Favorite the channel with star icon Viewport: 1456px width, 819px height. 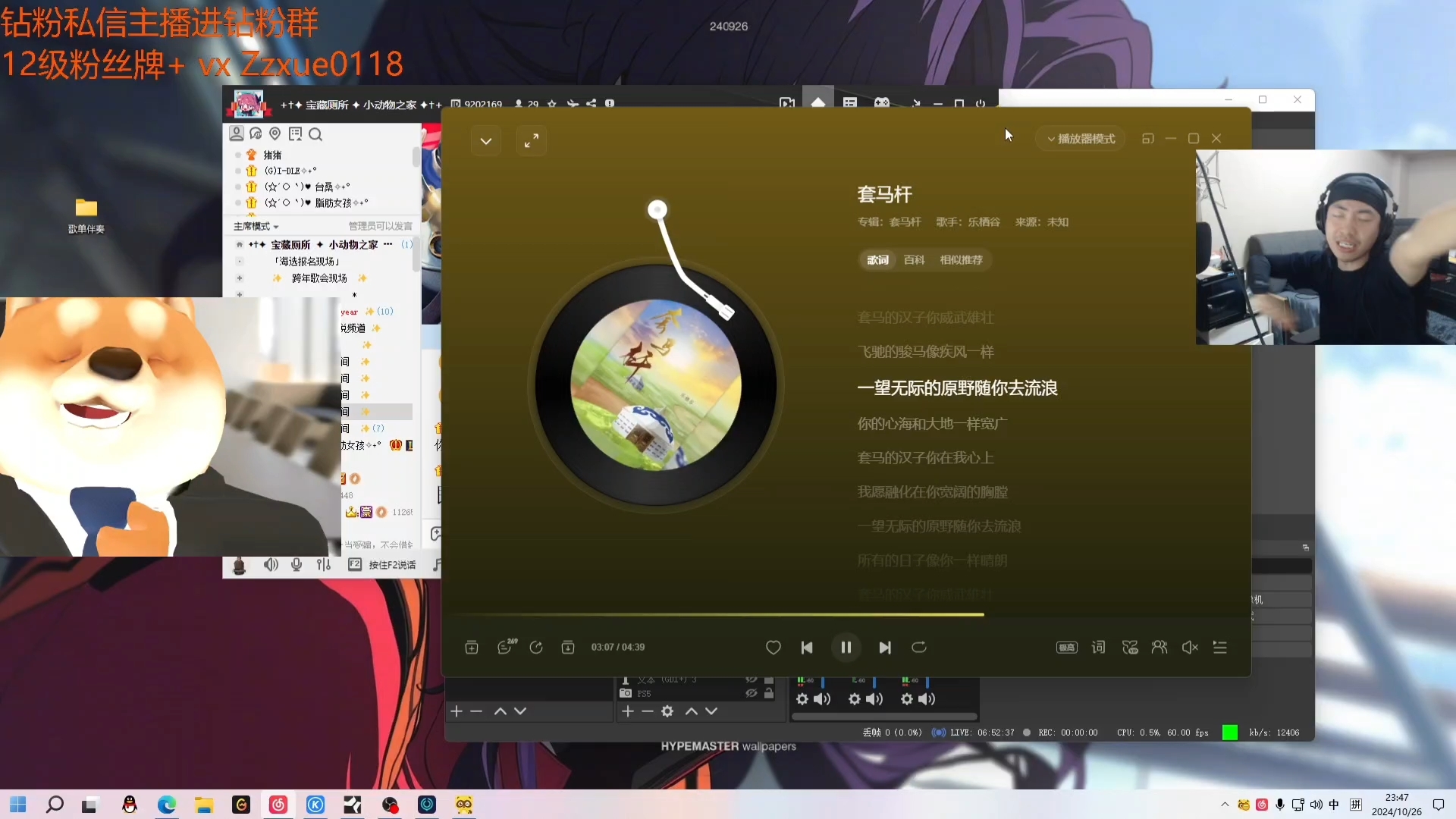pyautogui.click(x=552, y=104)
